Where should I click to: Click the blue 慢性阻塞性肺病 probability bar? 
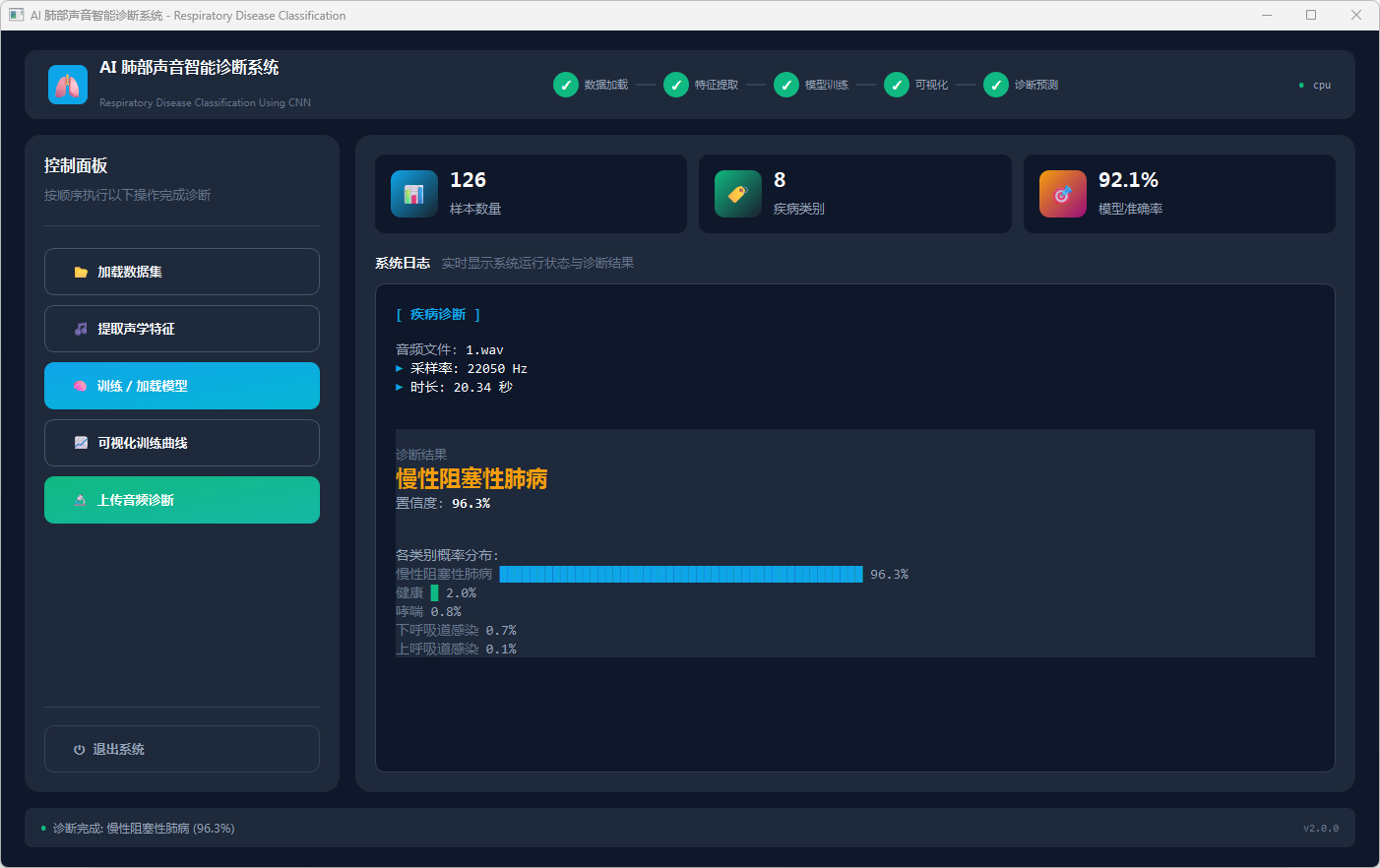click(x=681, y=575)
